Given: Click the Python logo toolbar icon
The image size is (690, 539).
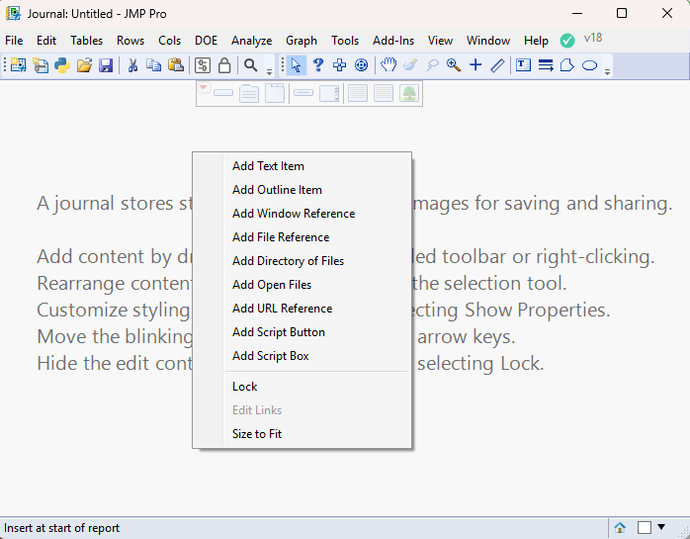Looking at the screenshot, I should tap(62, 65).
